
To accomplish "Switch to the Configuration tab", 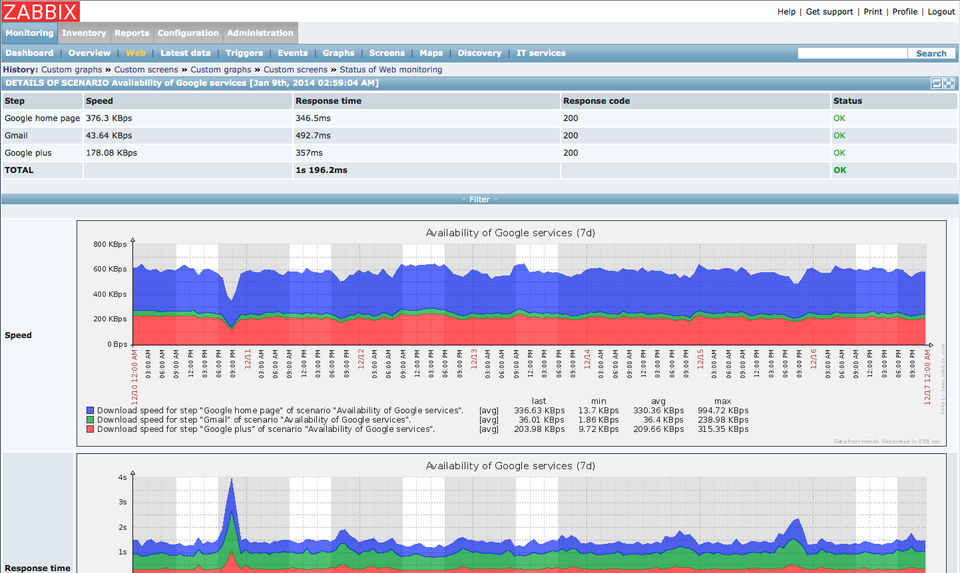I will click(x=188, y=33).
